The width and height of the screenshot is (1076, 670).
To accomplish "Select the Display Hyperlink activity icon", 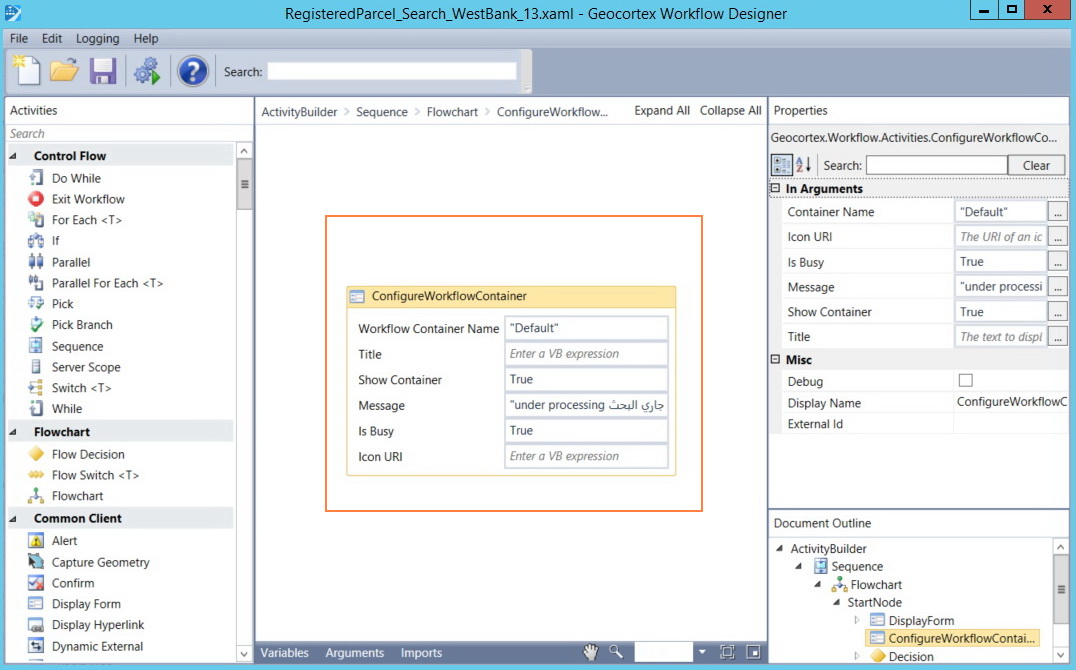I will pos(36,625).
